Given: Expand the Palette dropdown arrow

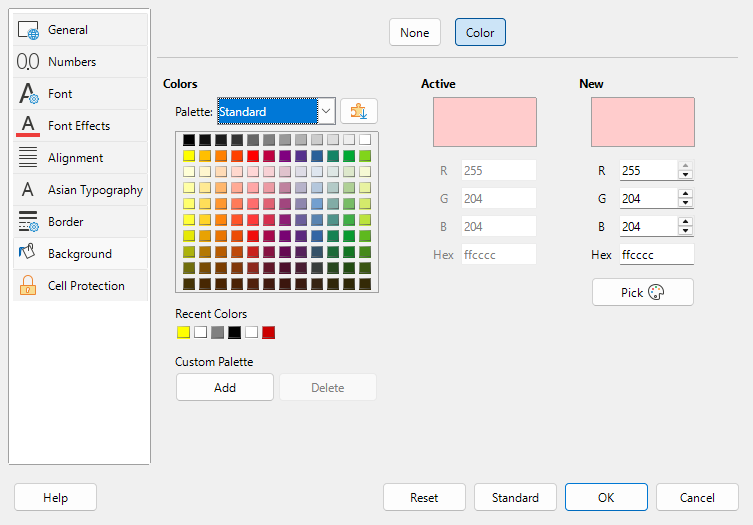Looking at the screenshot, I should tap(326, 111).
